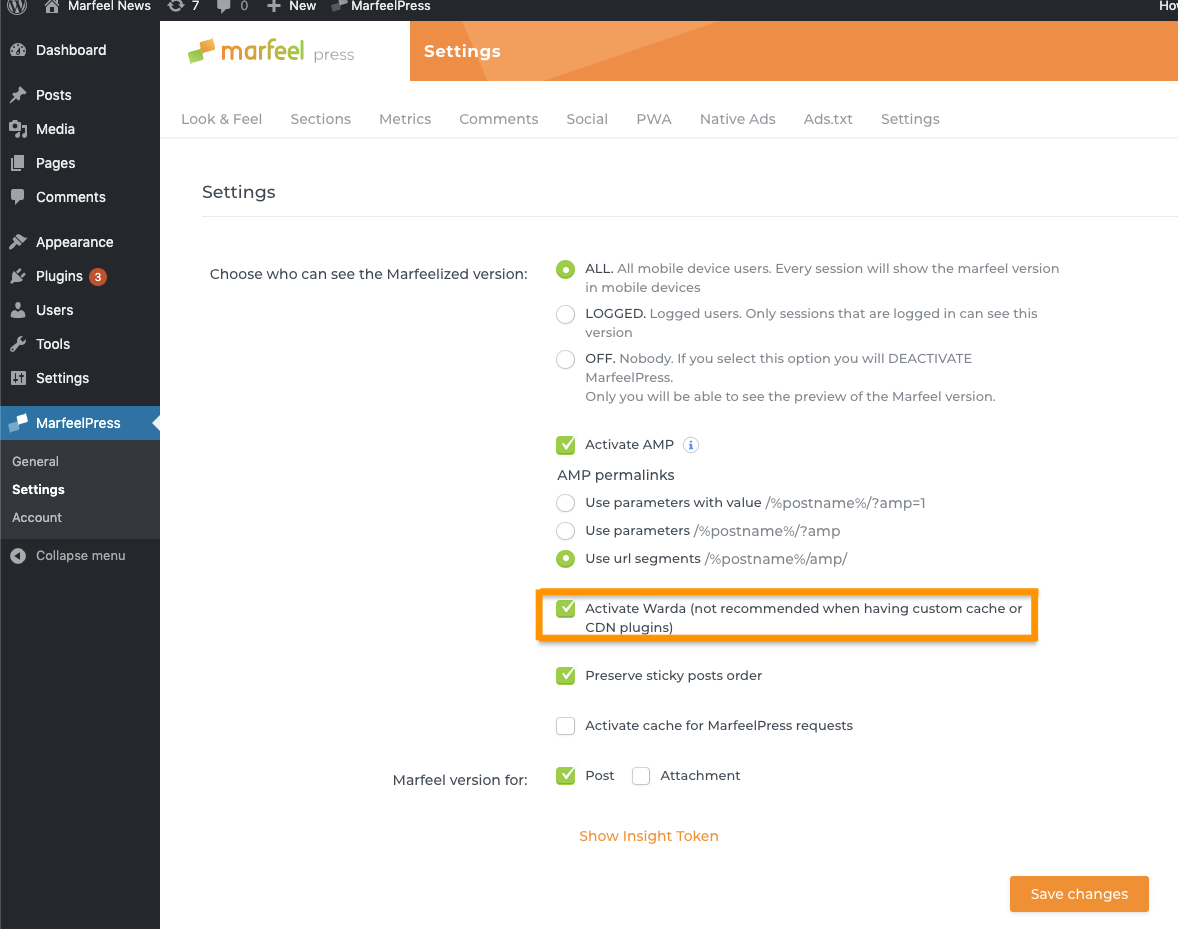The width and height of the screenshot is (1178, 929).
Task: Click the marfeel press logo
Action: pos(270,51)
